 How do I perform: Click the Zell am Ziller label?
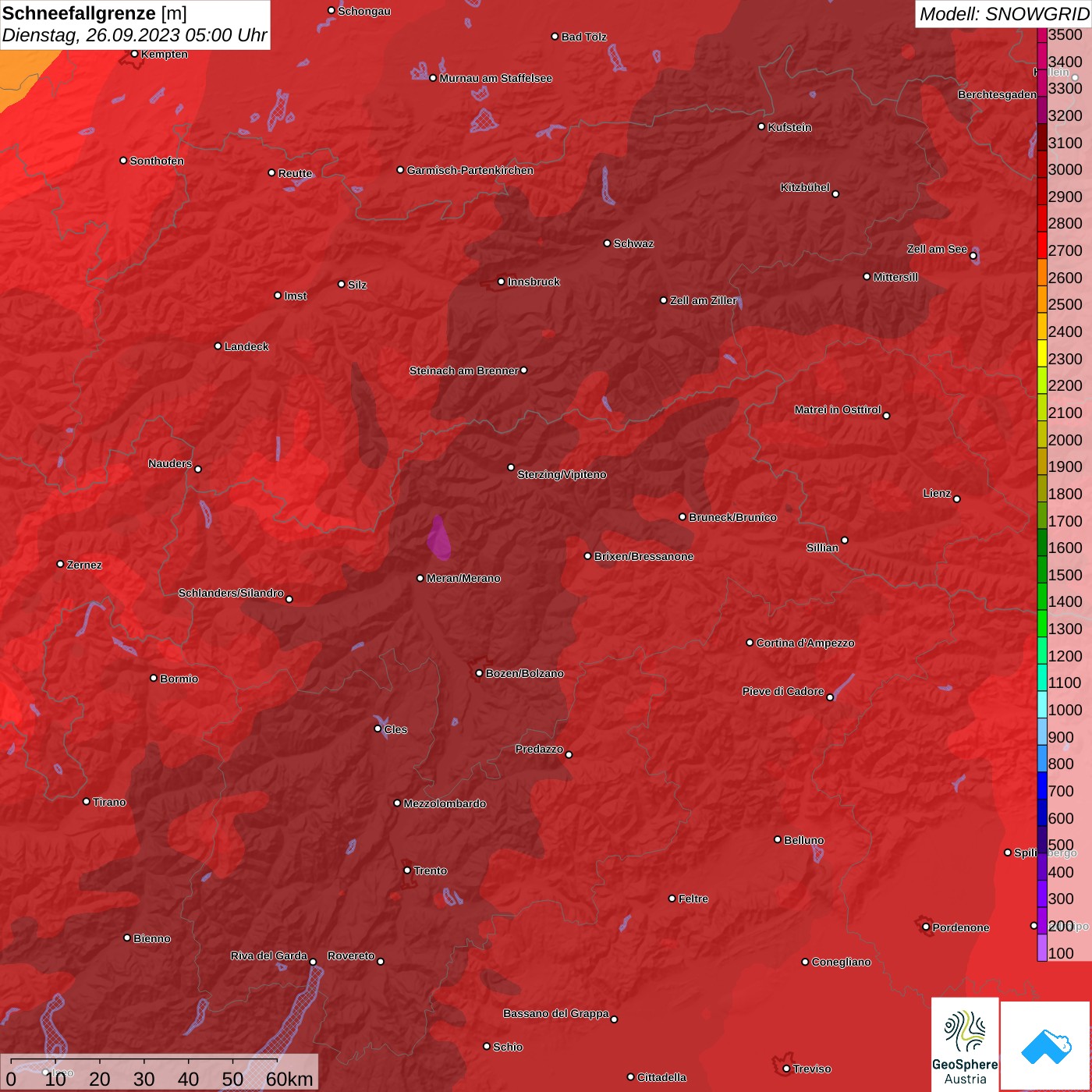pos(704,300)
